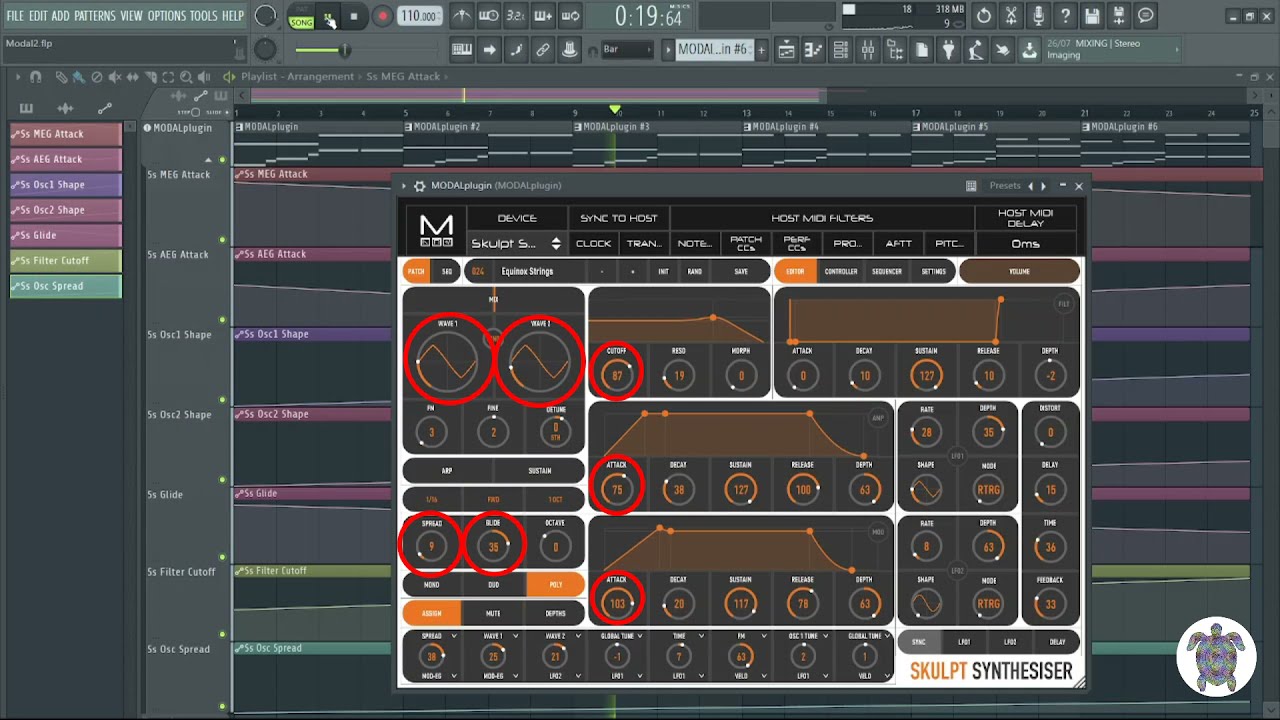Viewport: 1280px width, 720px height.
Task: Expand the WAVE 2 mod slot dropdown arrow
Action: click(578, 636)
